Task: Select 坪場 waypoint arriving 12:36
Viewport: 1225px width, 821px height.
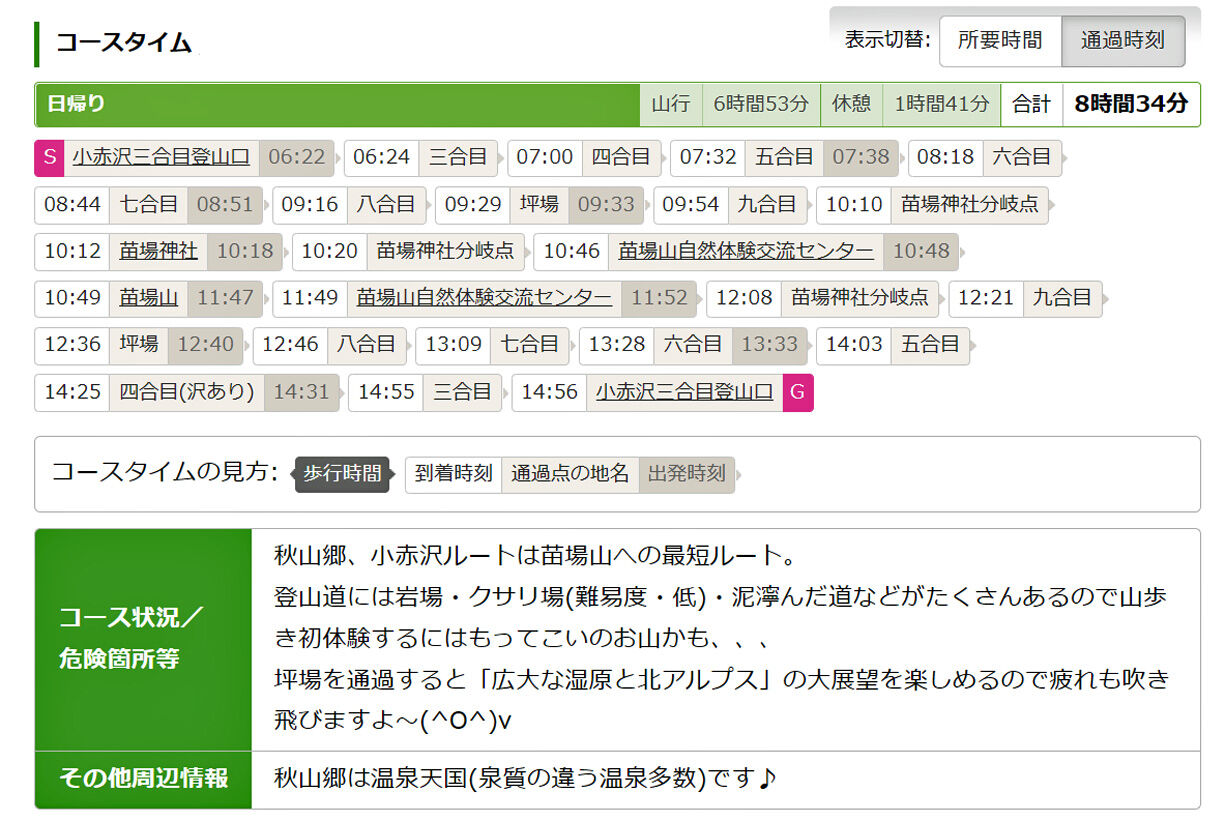Action: tap(139, 345)
